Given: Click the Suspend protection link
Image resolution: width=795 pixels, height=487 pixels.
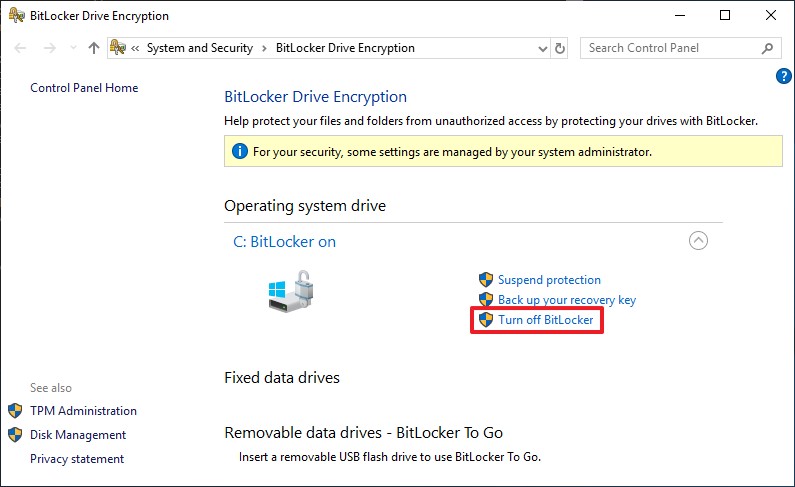Looking at the screenshot, I should pos(549,280).
